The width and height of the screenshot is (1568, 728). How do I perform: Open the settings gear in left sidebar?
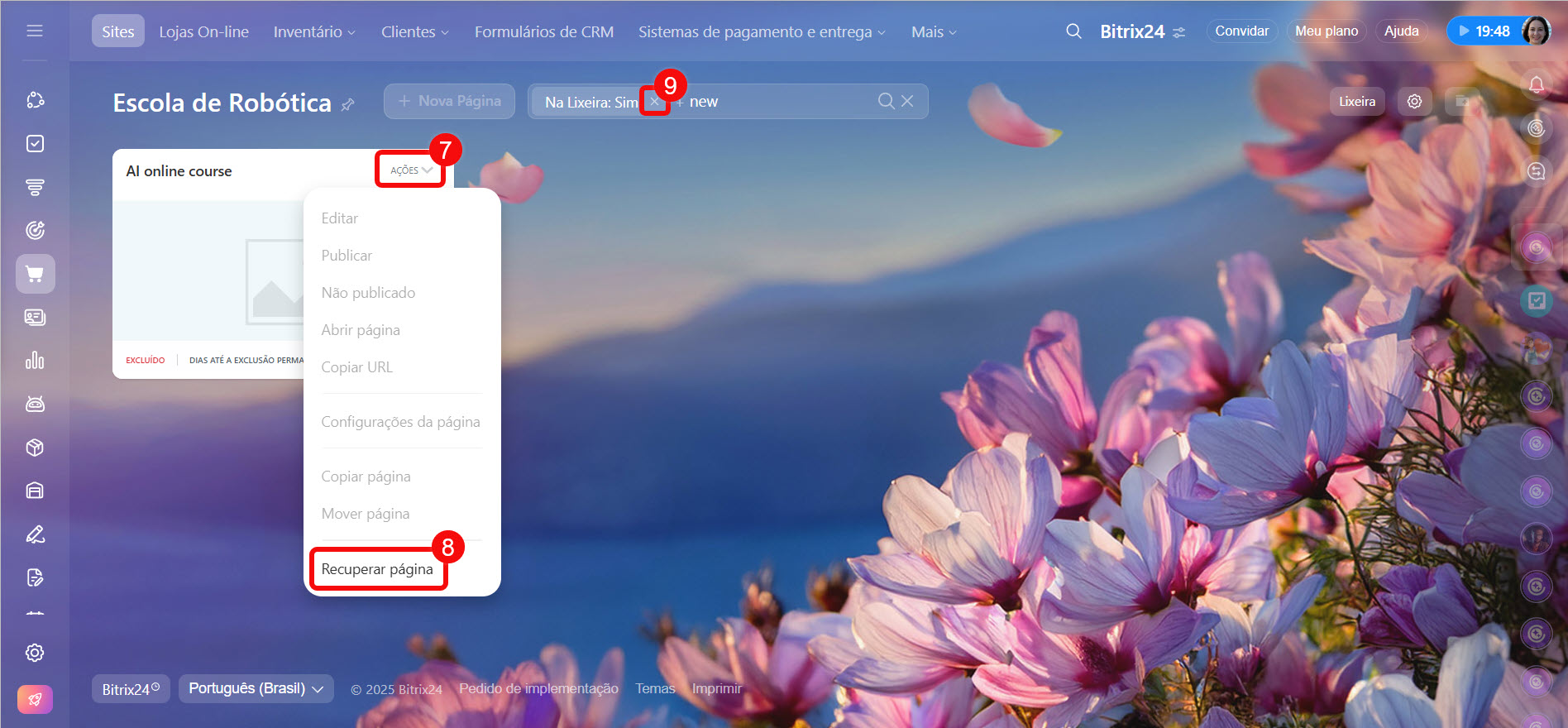pyautogui.click(x=35, y=653)
